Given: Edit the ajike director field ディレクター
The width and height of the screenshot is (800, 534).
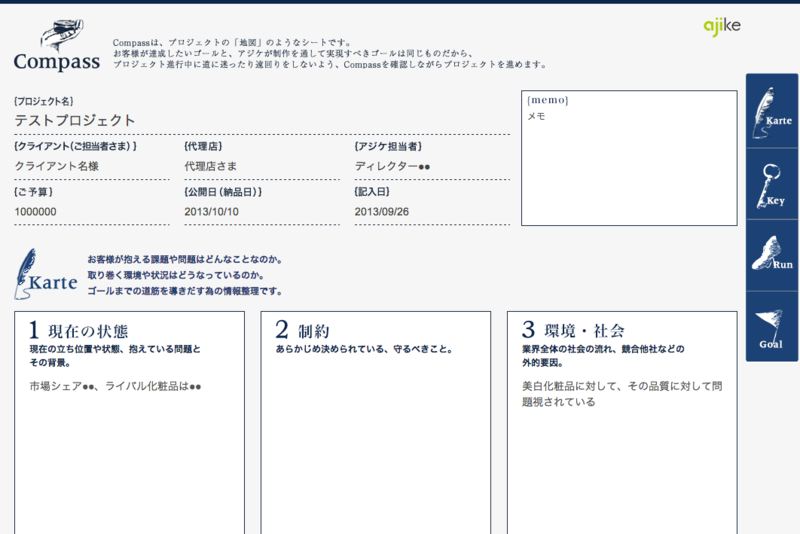Looking at the screenshot, I should click(x=431, y=166).
